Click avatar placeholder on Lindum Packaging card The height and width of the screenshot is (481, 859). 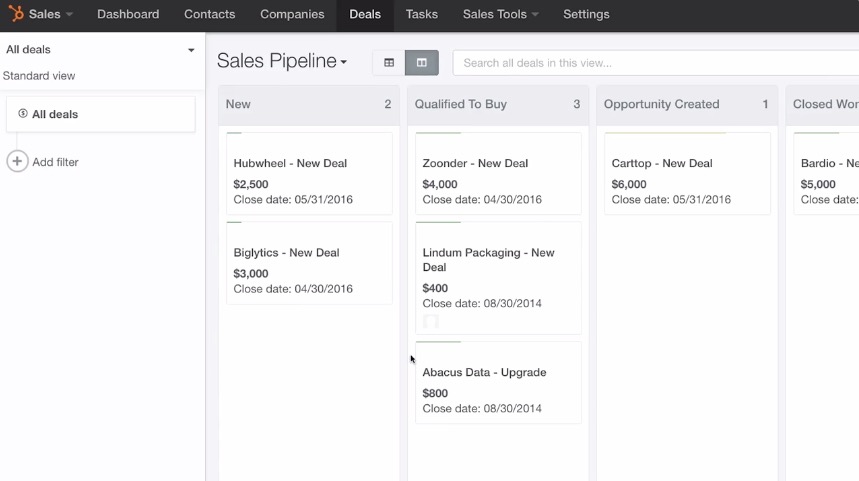pyautogui.click(x=431, y=321)
